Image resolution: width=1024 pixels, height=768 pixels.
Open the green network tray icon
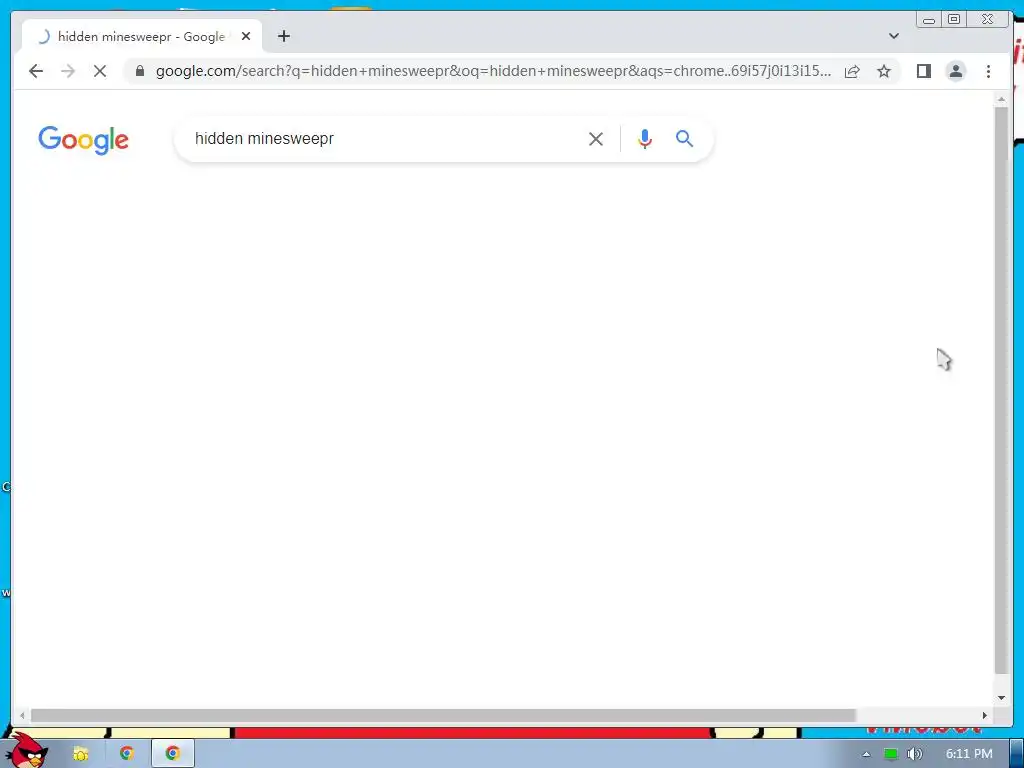[x=890, y=754]
